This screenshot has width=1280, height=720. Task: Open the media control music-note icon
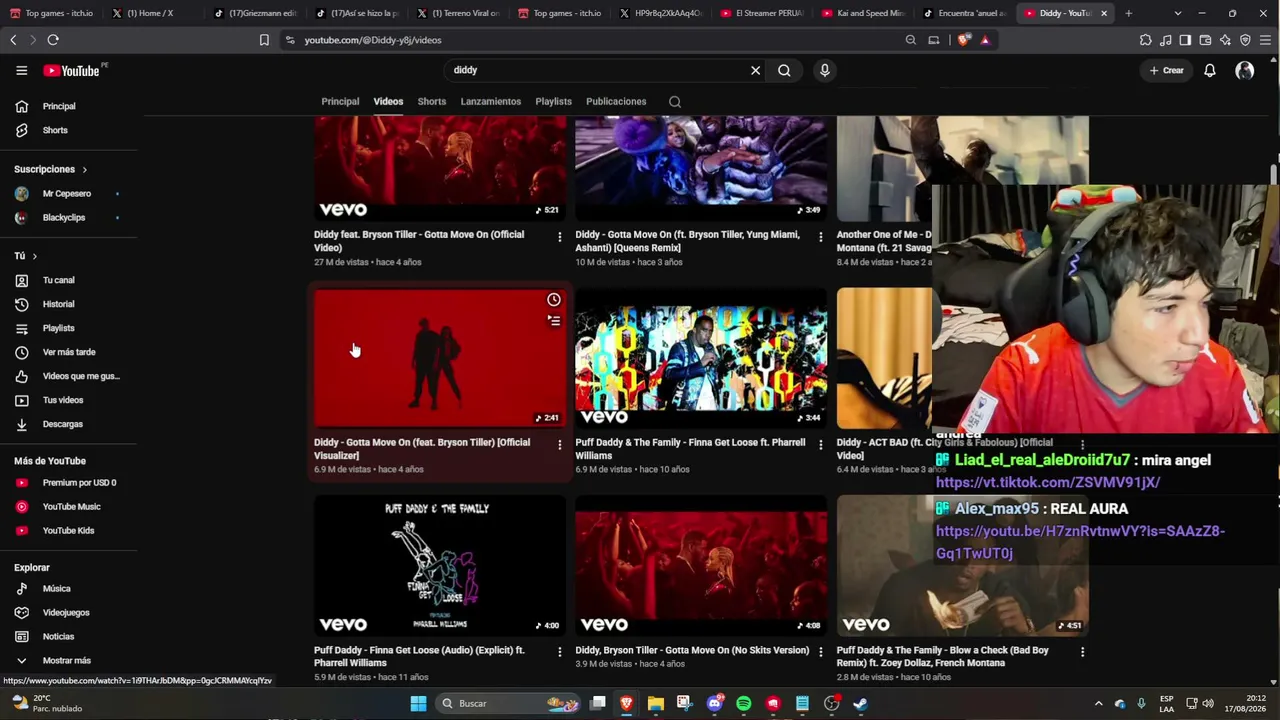(1166, 40)
